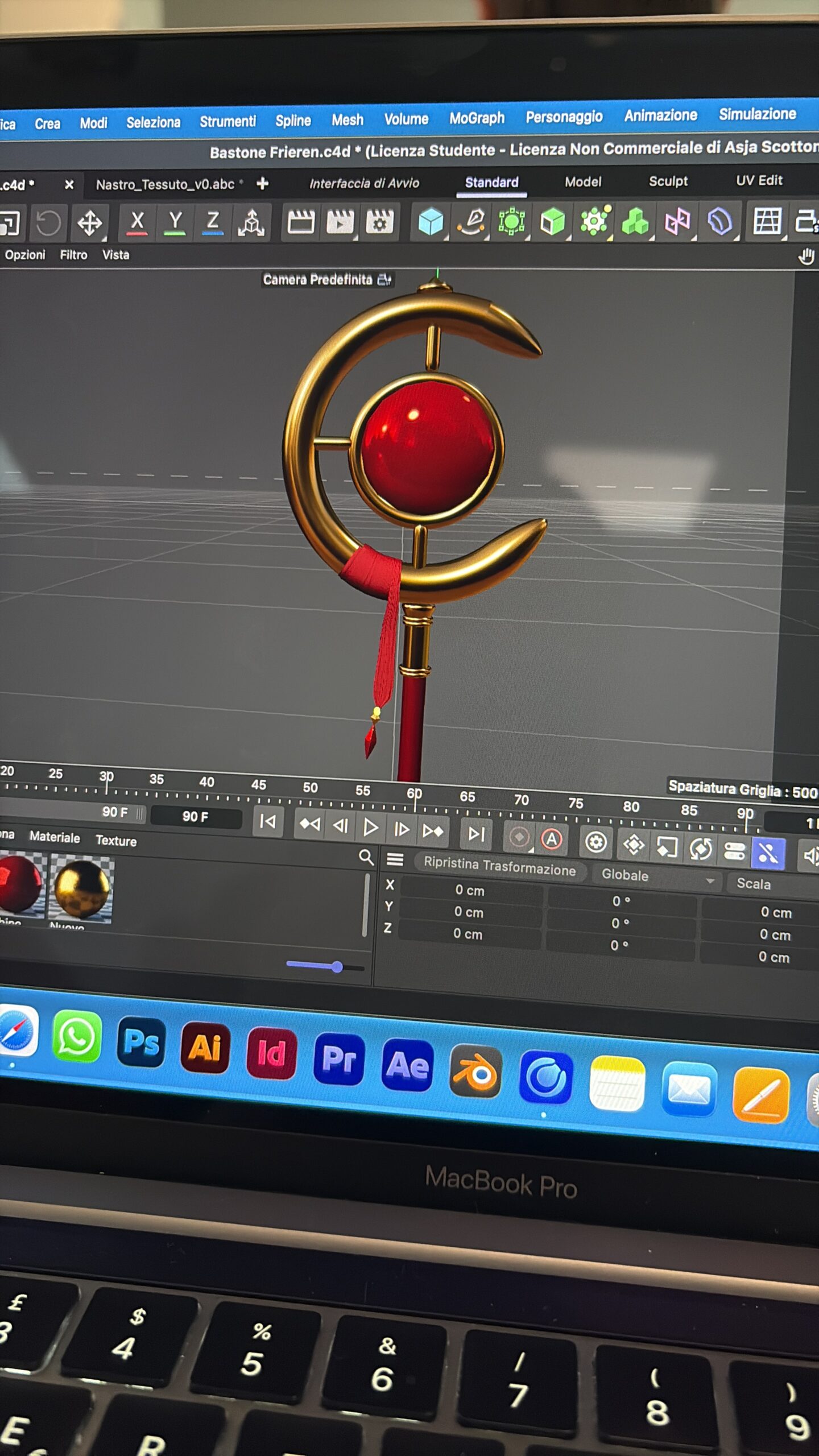Toggle the Y axis lock
This screenshot has width=819, height=1456.
[175, 222]
